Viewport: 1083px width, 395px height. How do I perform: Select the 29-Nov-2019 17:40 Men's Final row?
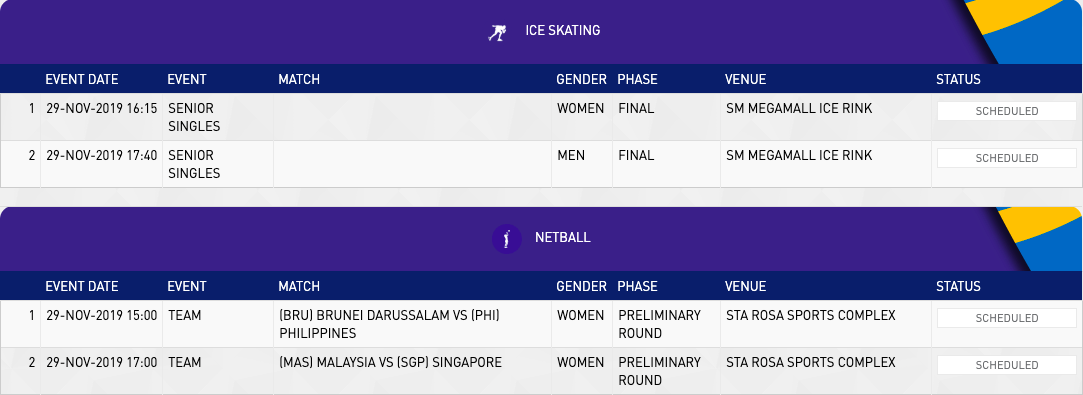point(542,164)
